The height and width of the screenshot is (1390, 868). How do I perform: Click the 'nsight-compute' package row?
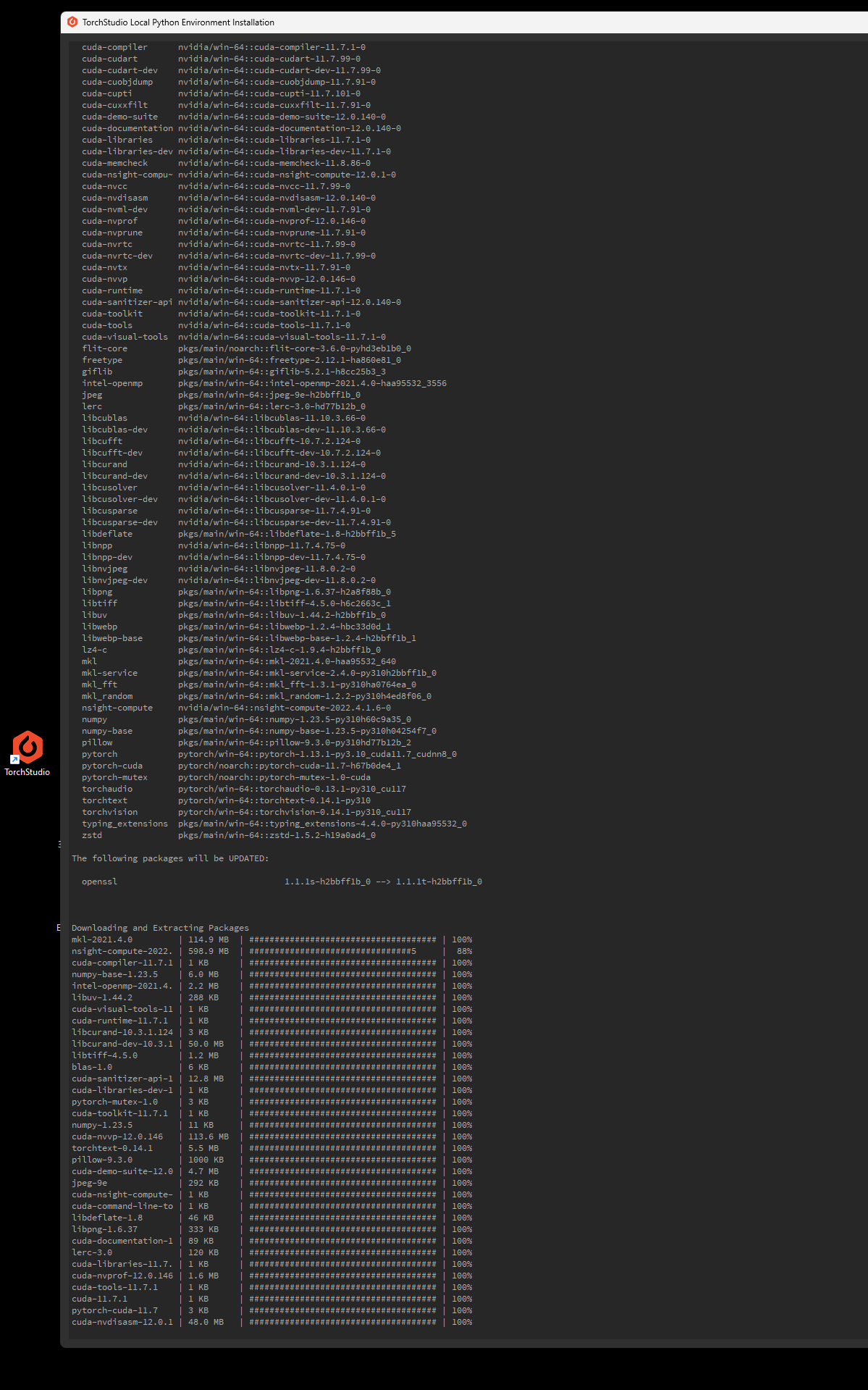coord(236,708)
